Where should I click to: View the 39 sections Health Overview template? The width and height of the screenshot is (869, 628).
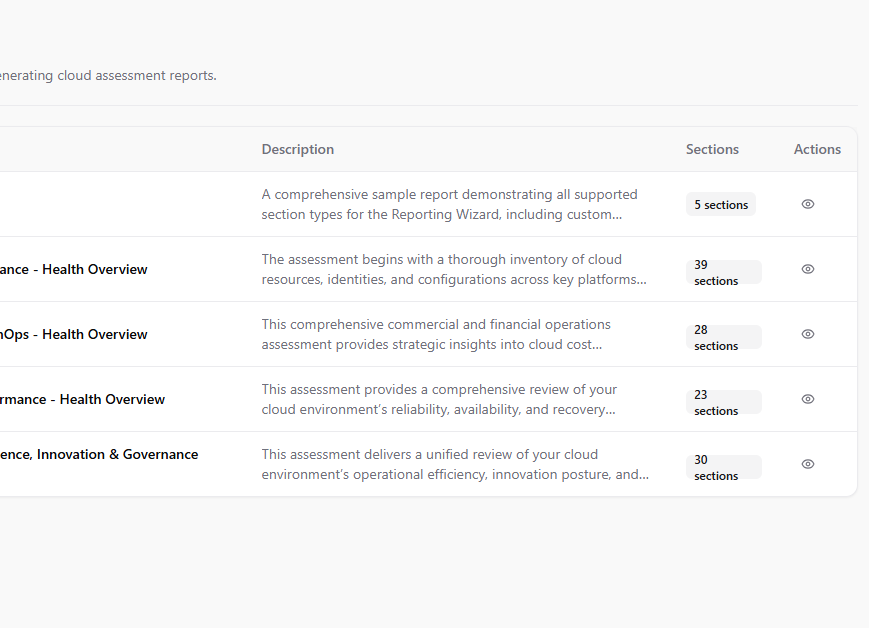[807, 269]
